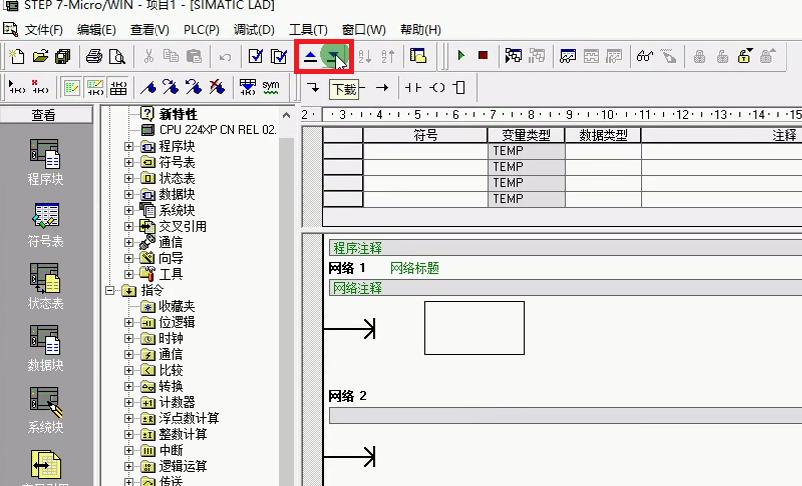Image resolution: width=802 pixels, height=486 pixels.
Task: Open the 文件(F) menu
Action: pyautogui.click(x=43, y=30)
